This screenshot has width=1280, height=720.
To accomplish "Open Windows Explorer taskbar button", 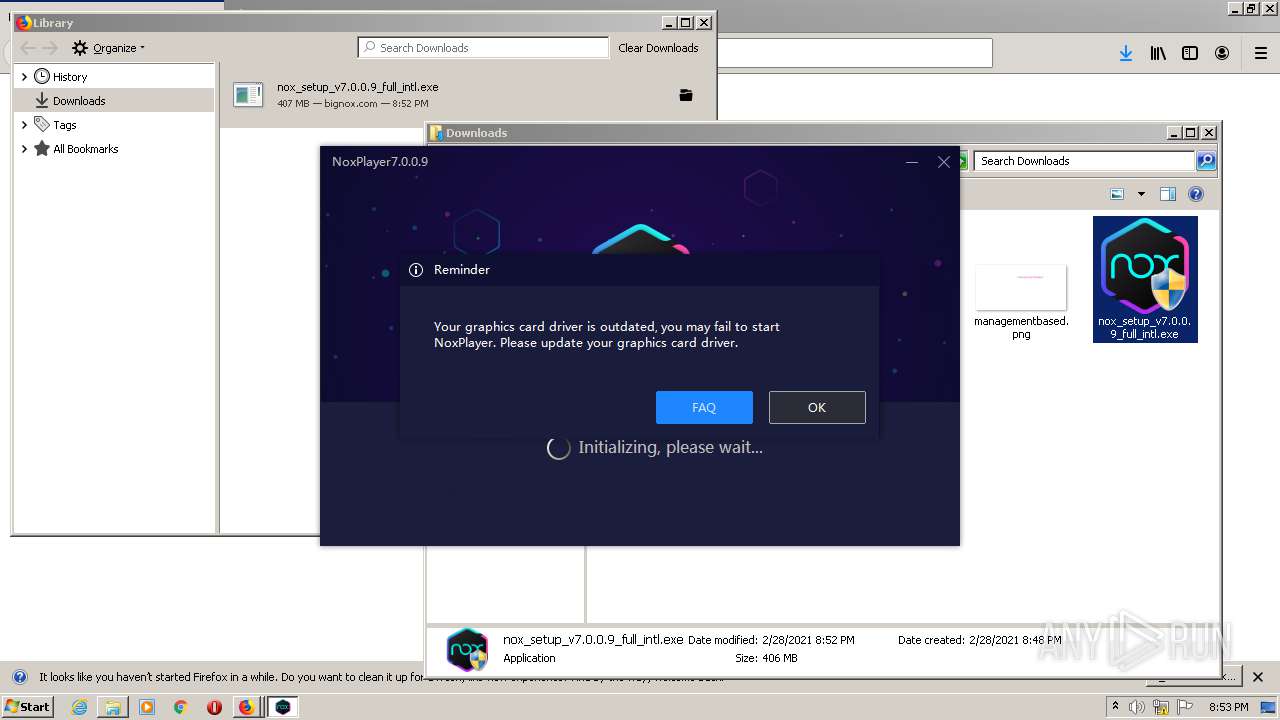I will 113,707.
